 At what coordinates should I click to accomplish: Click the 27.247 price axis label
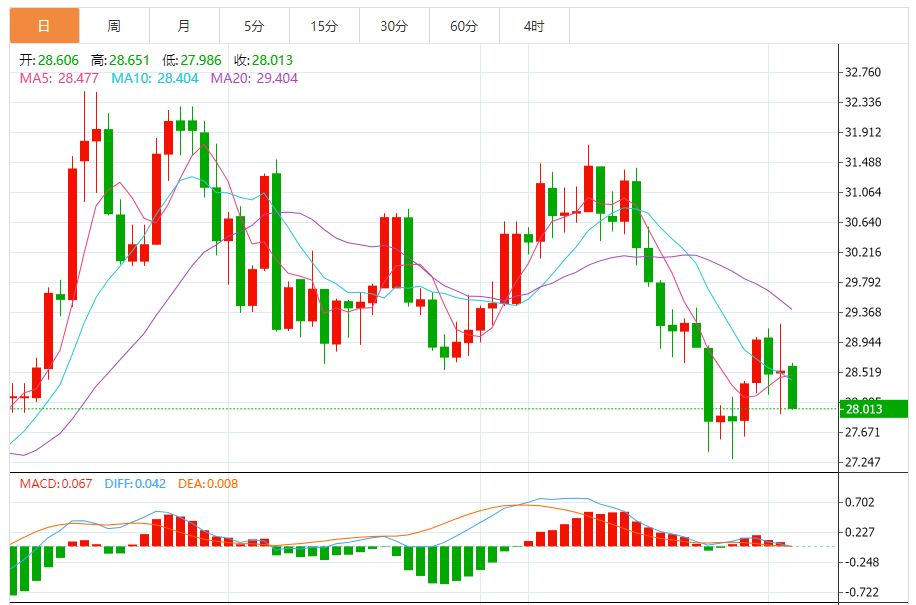[x=863, y=462]
